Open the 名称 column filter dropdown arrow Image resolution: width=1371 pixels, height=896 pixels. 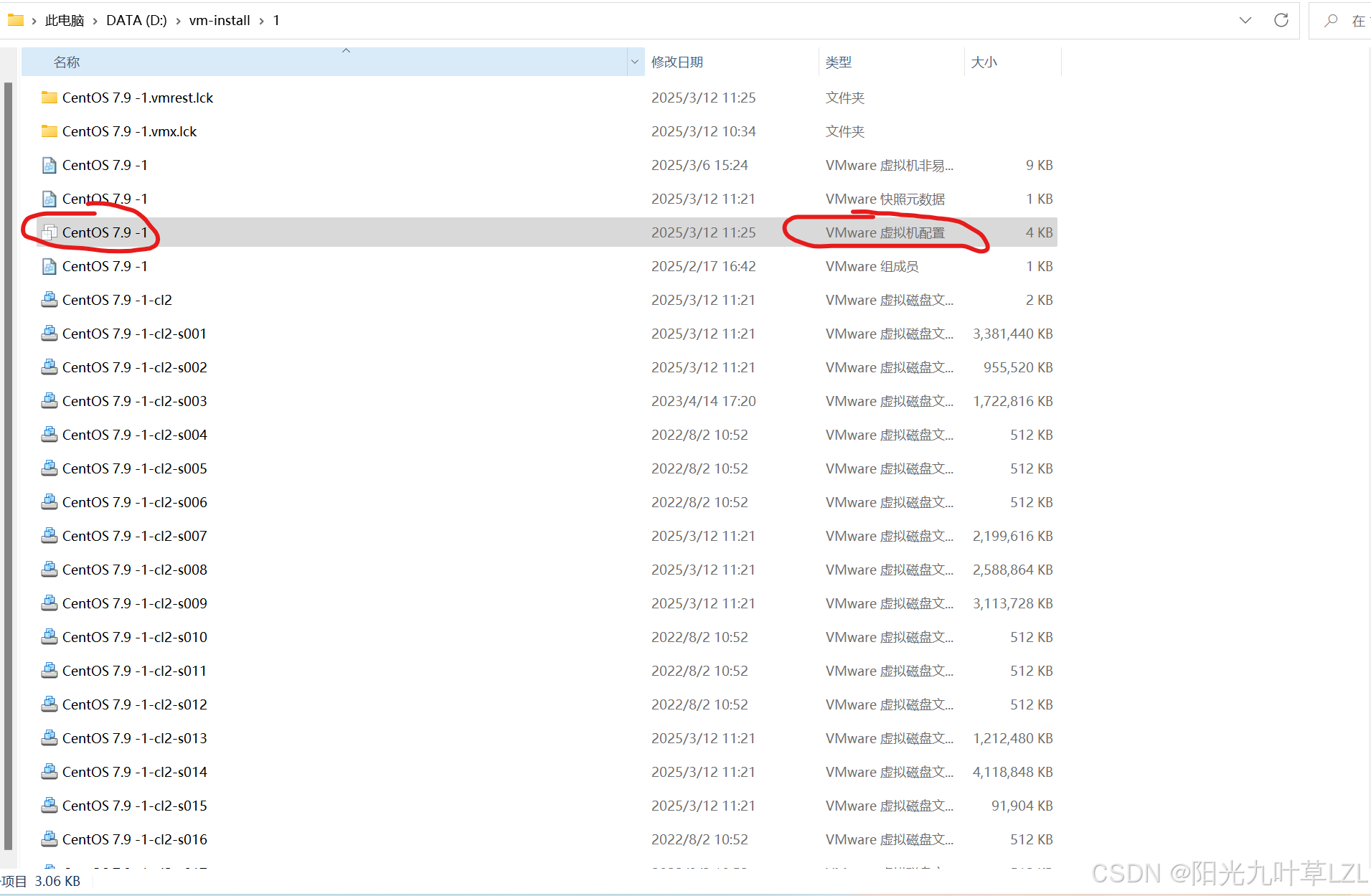635,62
